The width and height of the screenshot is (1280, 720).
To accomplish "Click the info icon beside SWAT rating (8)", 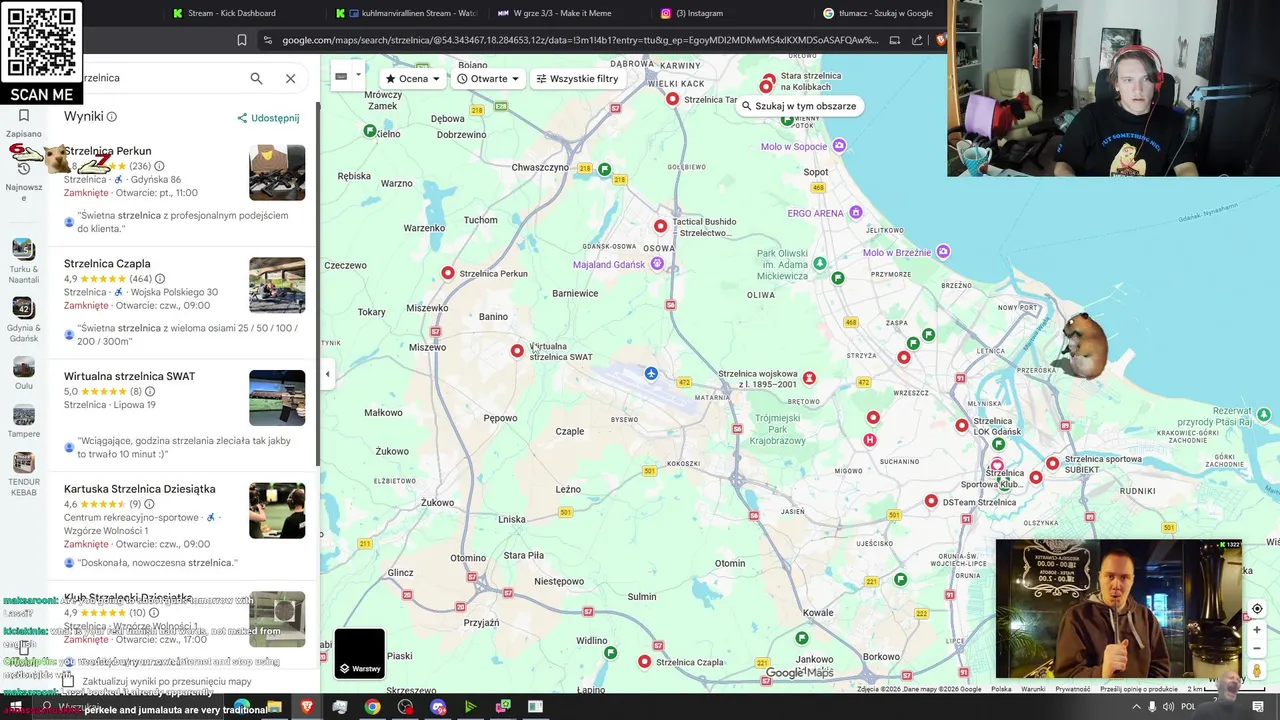I will click(150, 392).
